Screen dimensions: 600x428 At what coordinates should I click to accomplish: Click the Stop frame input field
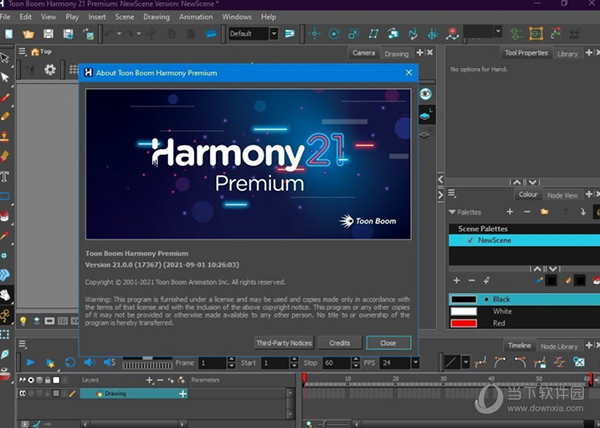[x=337, y=363]
